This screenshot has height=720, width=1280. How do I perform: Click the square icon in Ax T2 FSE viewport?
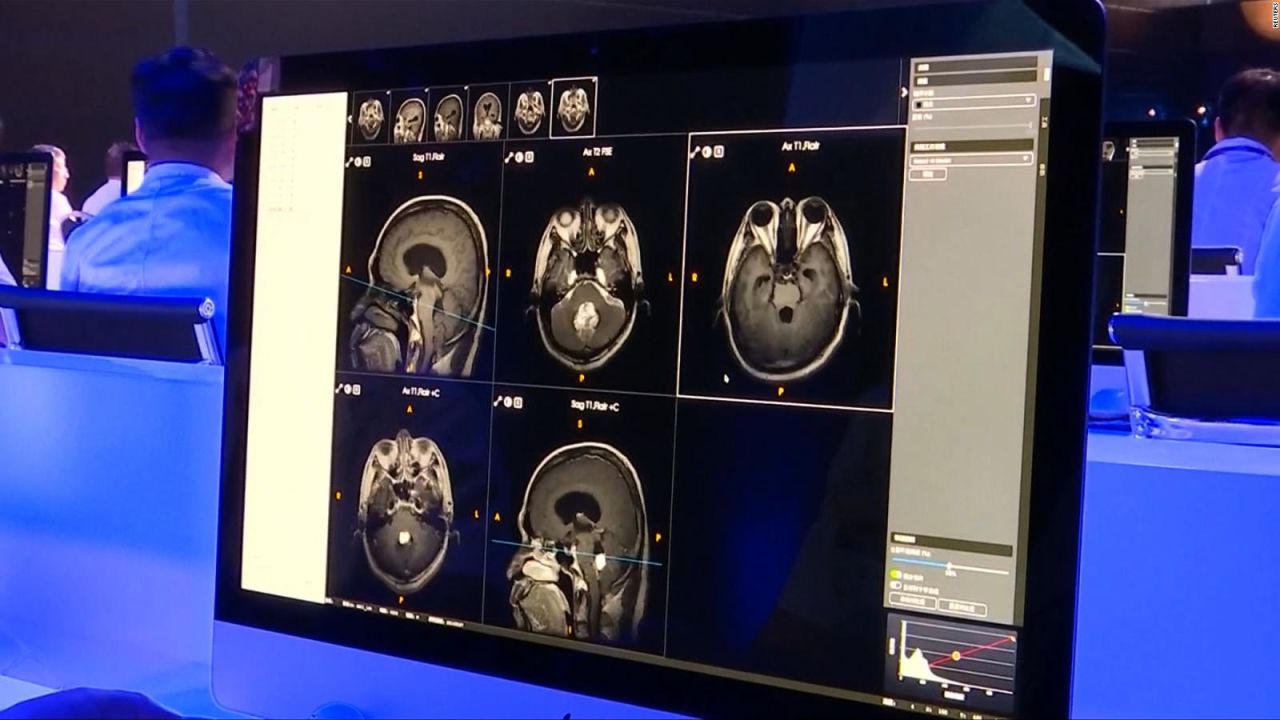point(529,157)
